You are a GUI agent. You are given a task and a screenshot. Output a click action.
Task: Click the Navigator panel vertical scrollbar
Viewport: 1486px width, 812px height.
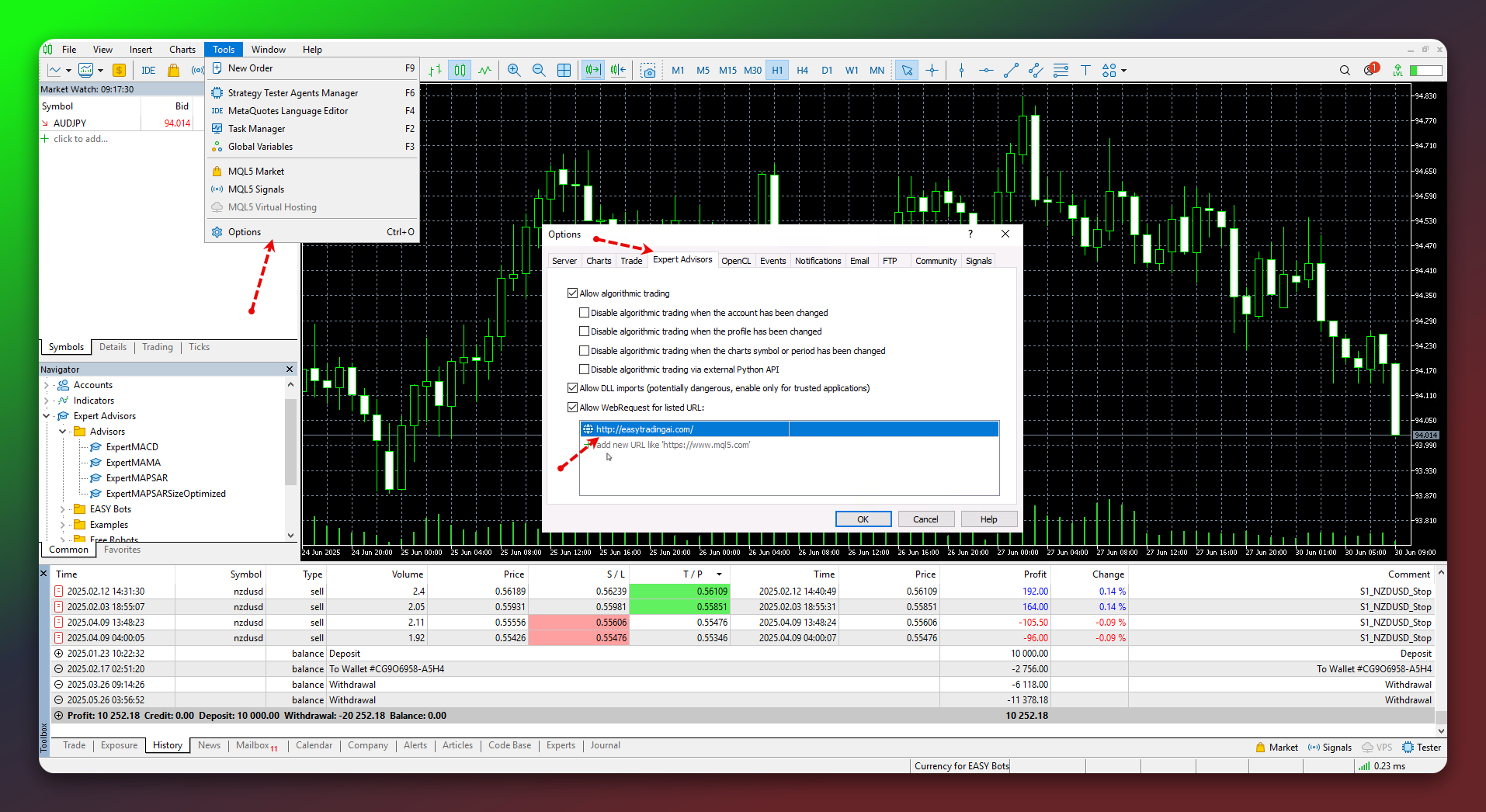[x=290, y=441]
